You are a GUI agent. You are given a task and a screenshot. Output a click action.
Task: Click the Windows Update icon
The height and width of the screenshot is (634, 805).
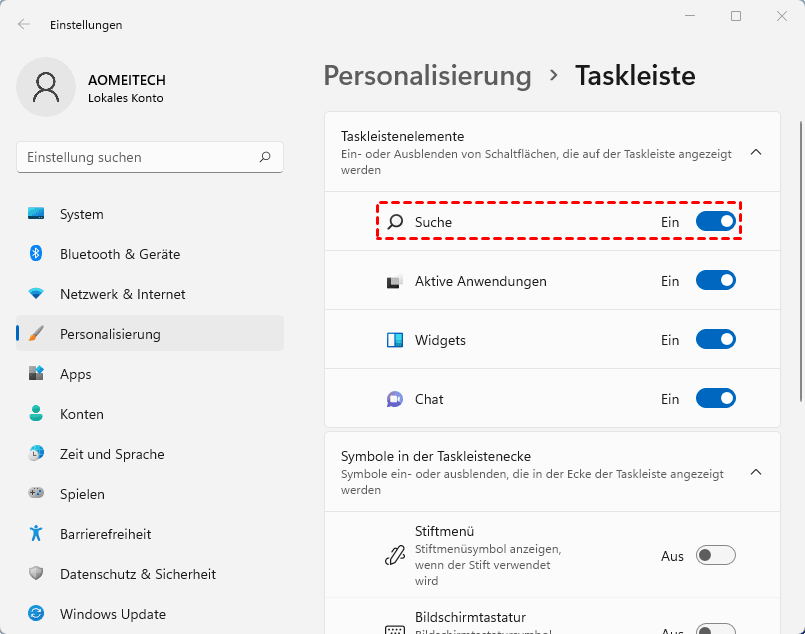click(36, 614)
